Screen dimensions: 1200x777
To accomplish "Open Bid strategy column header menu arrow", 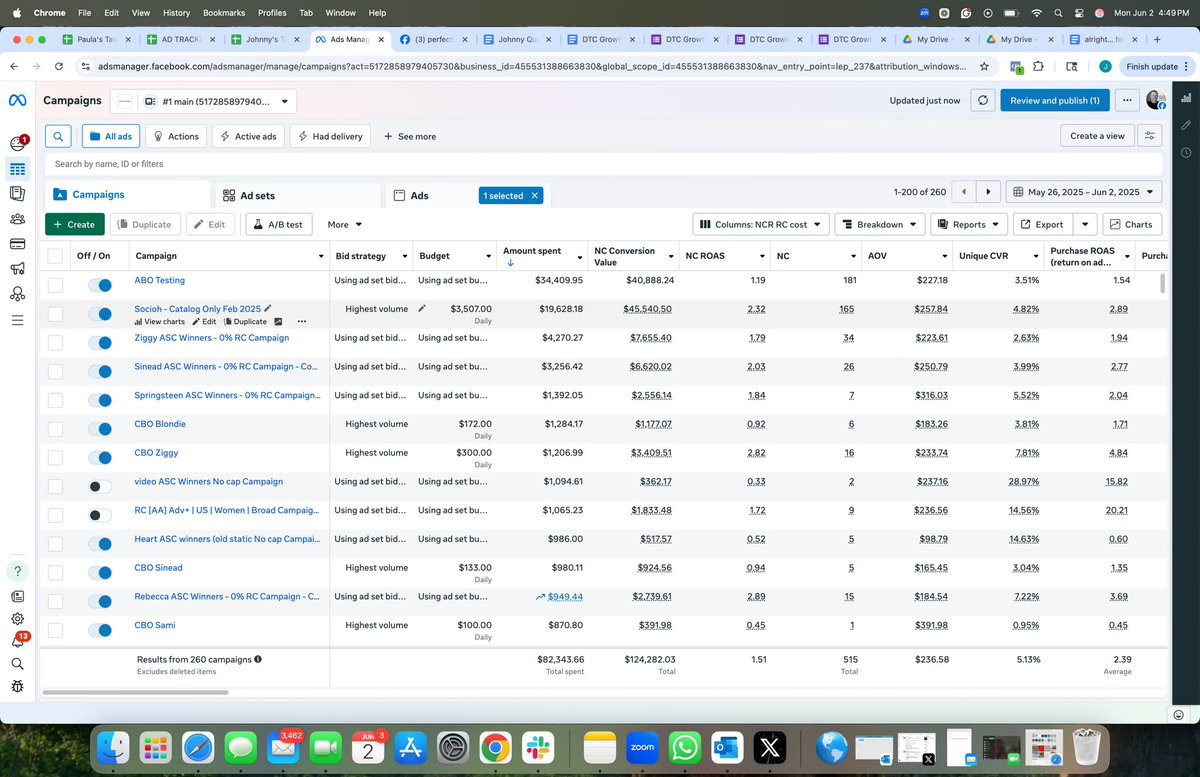I will point(404,256).
